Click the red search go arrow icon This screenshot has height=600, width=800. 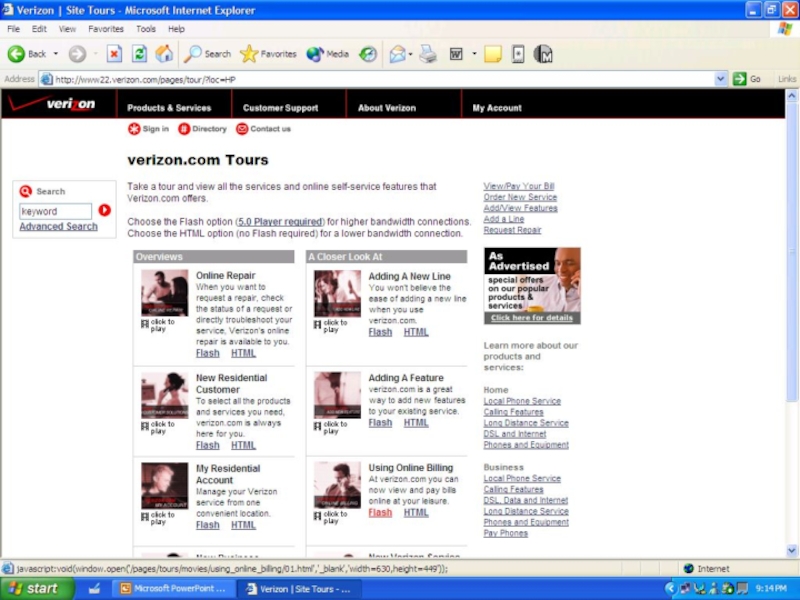104,211
